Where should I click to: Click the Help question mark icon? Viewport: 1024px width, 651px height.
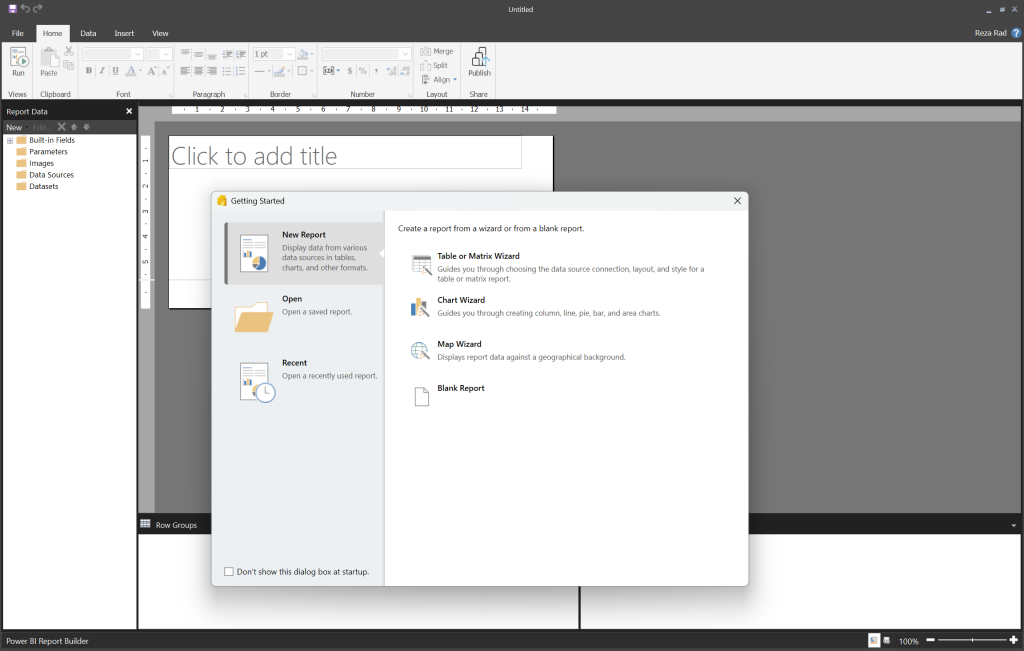pos(1016,33)
